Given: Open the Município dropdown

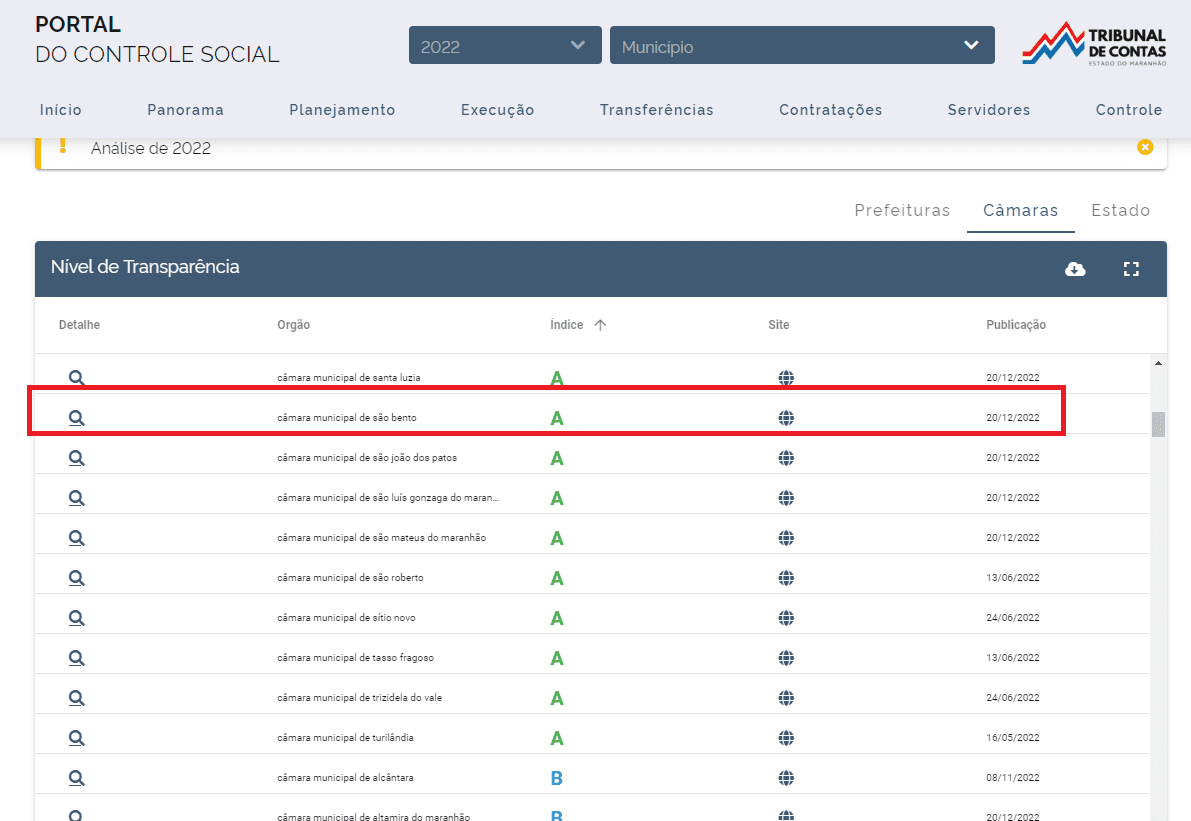Looking at the screenshot, I should click(x=802, y=46).
